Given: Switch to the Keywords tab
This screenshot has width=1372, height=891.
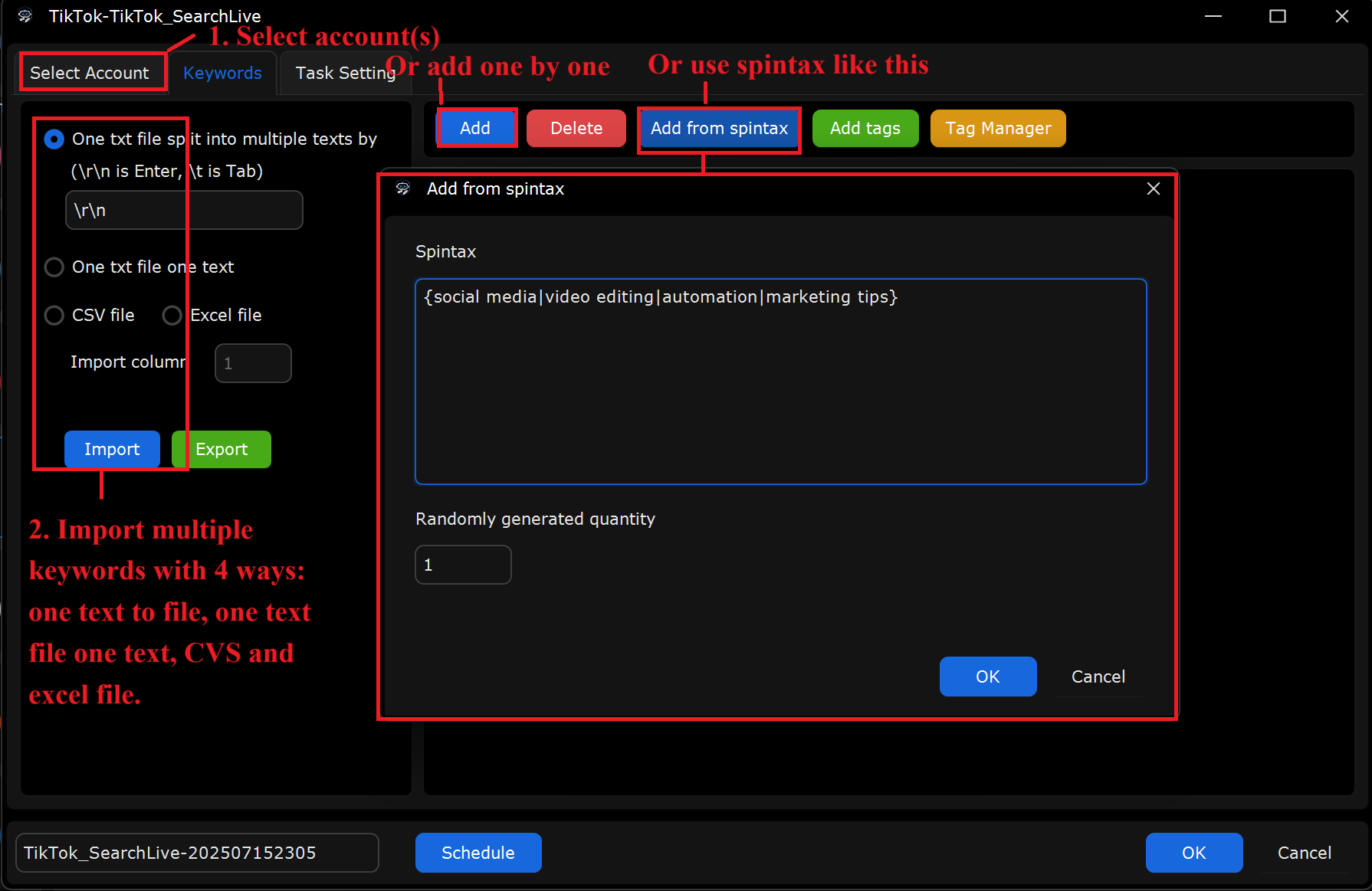Looking at the screenshot, I should coord(222,73).
